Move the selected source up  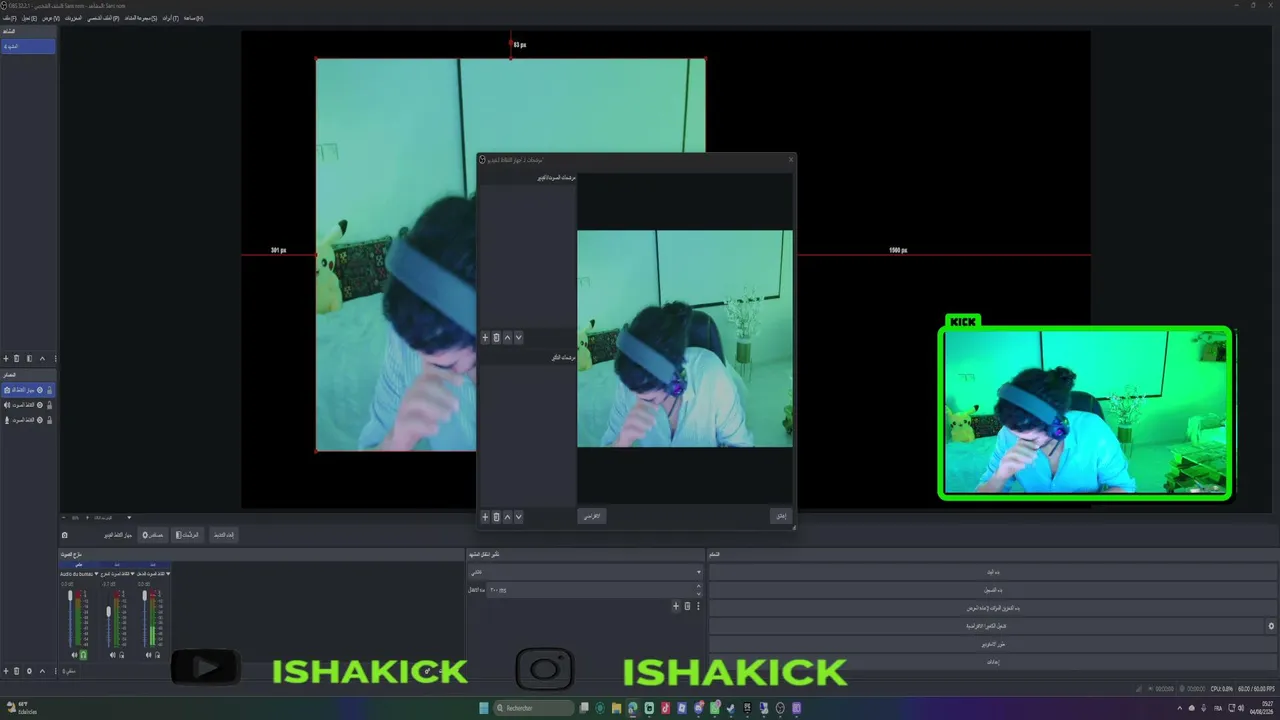point(42,671)
